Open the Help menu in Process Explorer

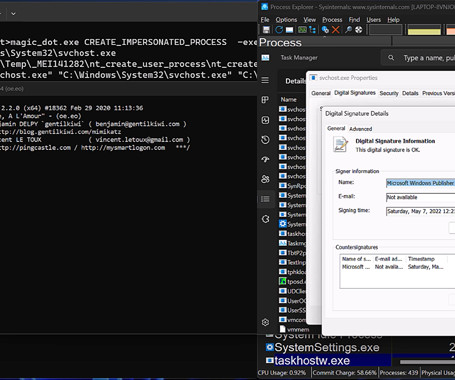pyautogui.click(x=393, y=20)
